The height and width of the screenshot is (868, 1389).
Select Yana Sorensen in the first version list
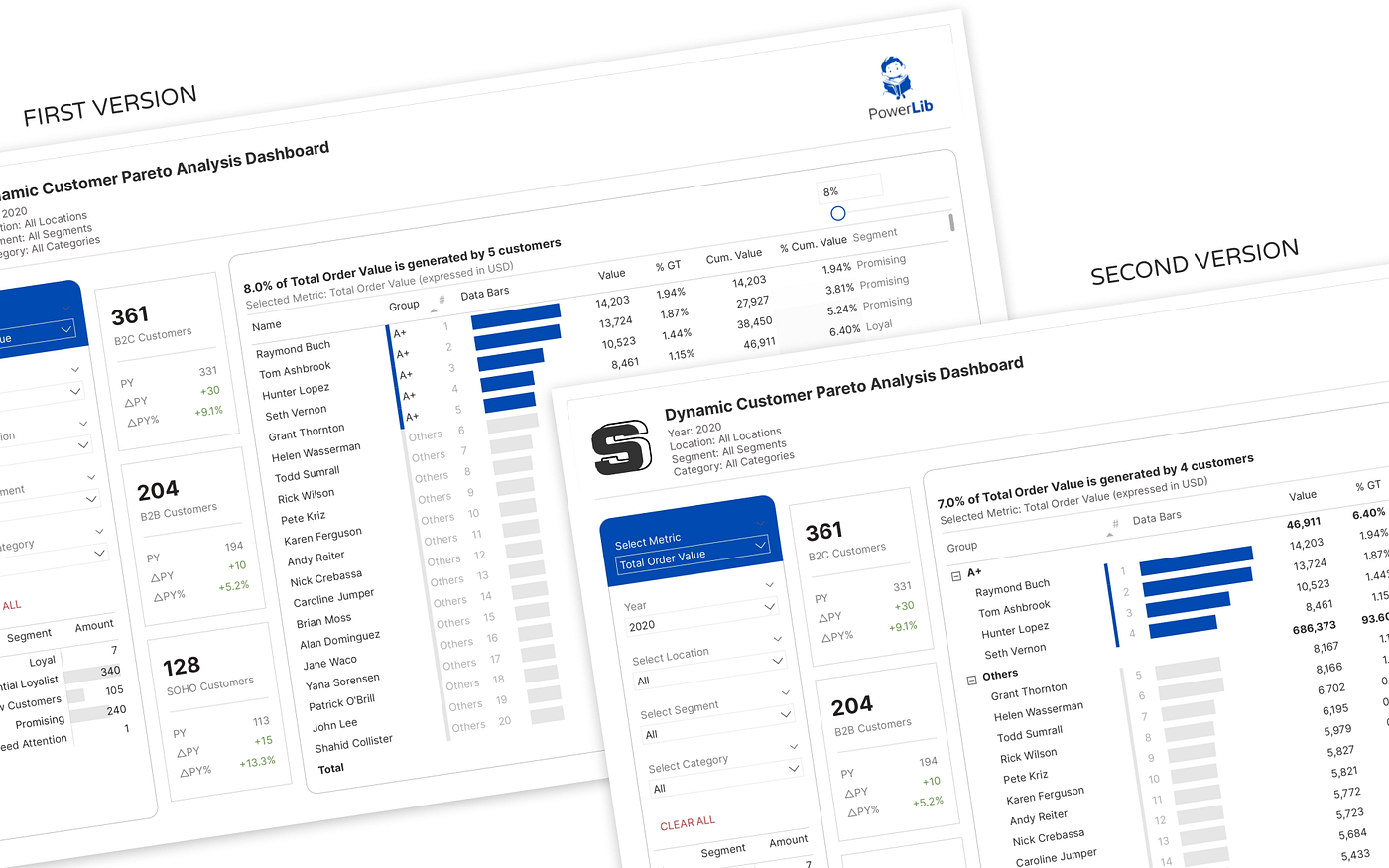(342, 682)
